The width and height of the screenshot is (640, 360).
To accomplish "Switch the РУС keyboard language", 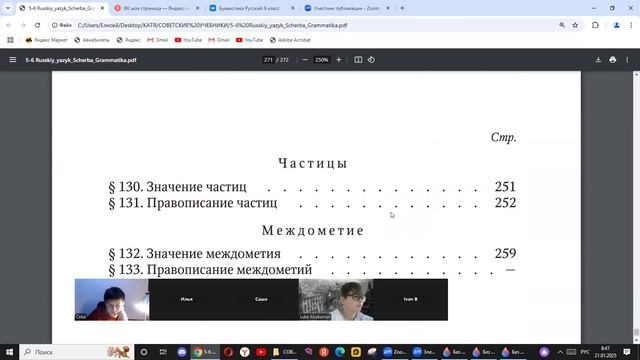I will (585, 352).
